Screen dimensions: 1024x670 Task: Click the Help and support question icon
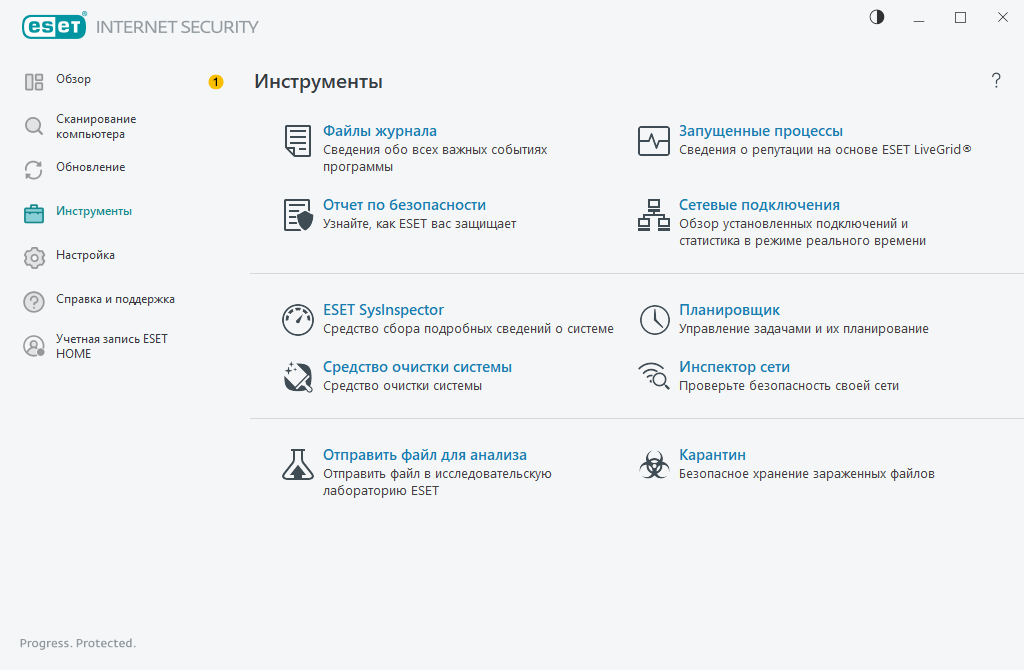click(x=34, y=302)
